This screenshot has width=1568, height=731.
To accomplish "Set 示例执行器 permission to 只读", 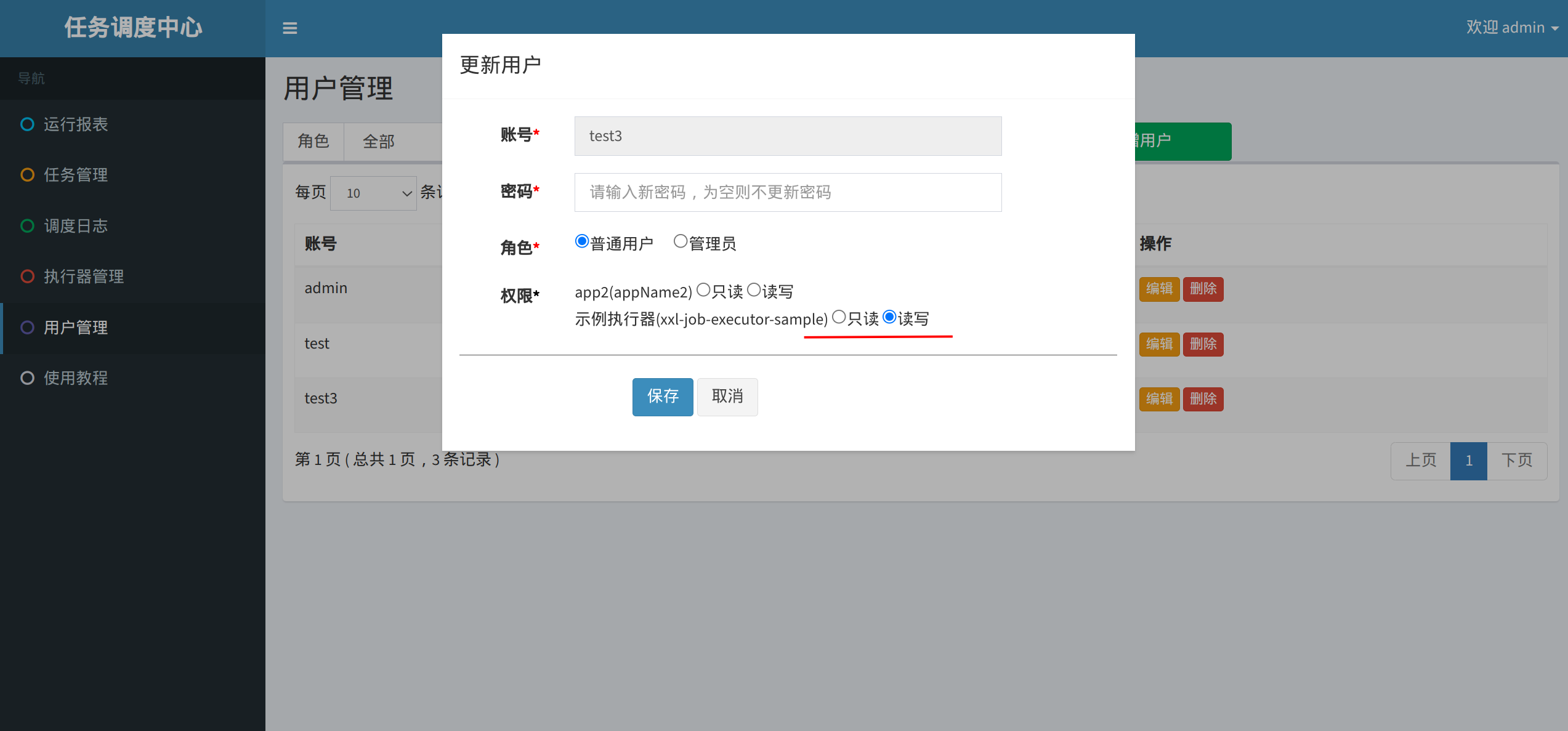I will point(839,317).
